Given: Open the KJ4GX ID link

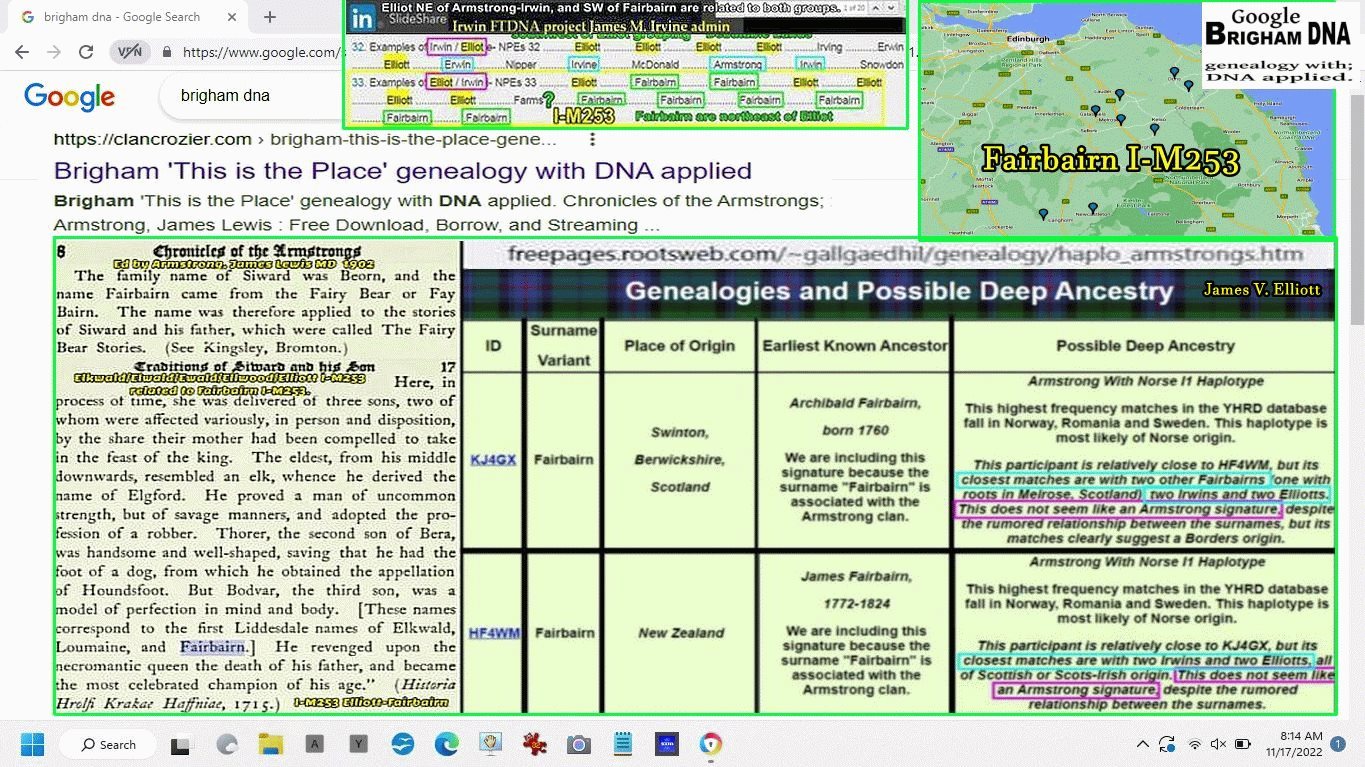Looking at the screenshot, I should coord(493,460).
